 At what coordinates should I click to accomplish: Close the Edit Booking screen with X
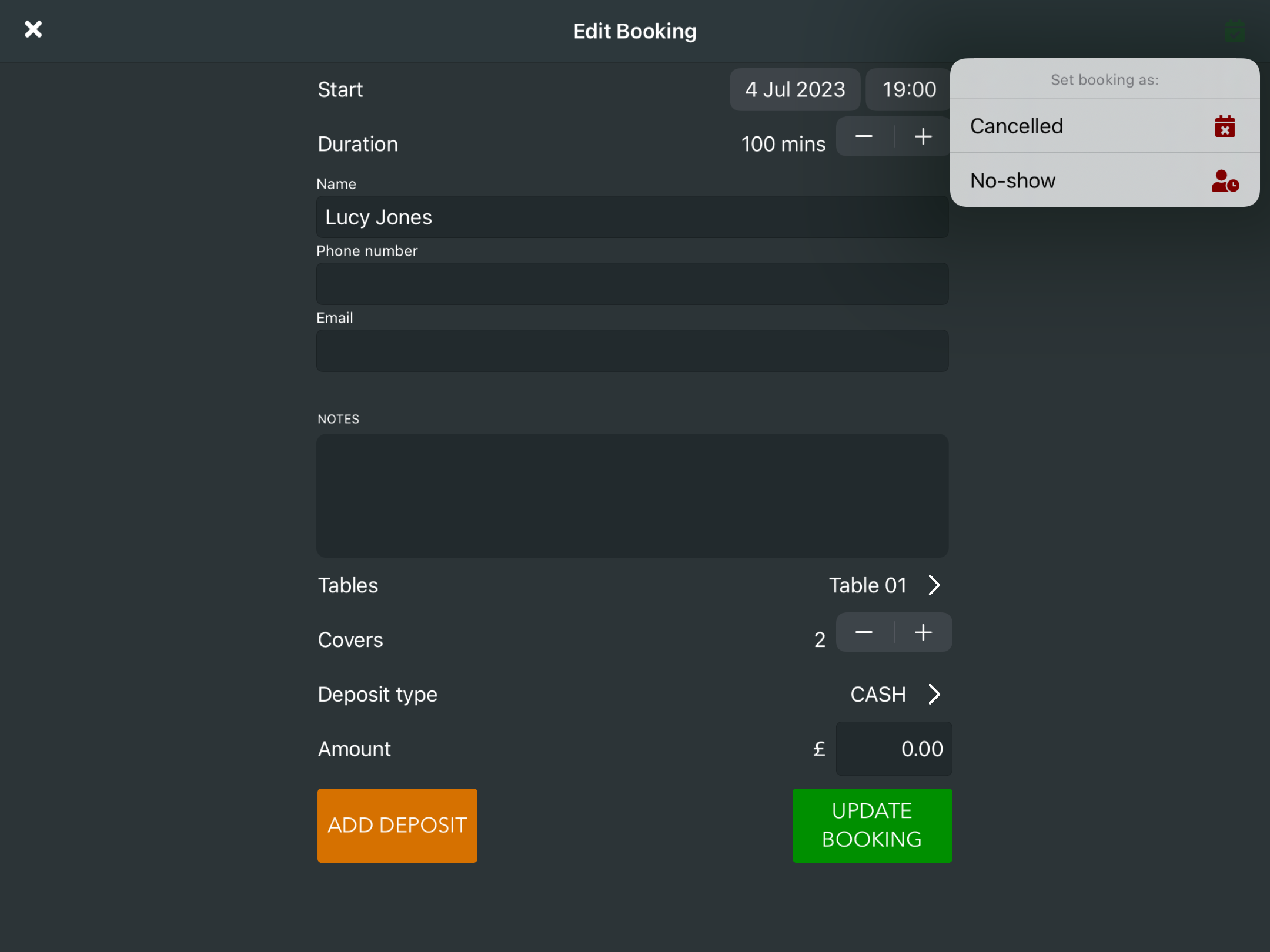pos(34,29)
